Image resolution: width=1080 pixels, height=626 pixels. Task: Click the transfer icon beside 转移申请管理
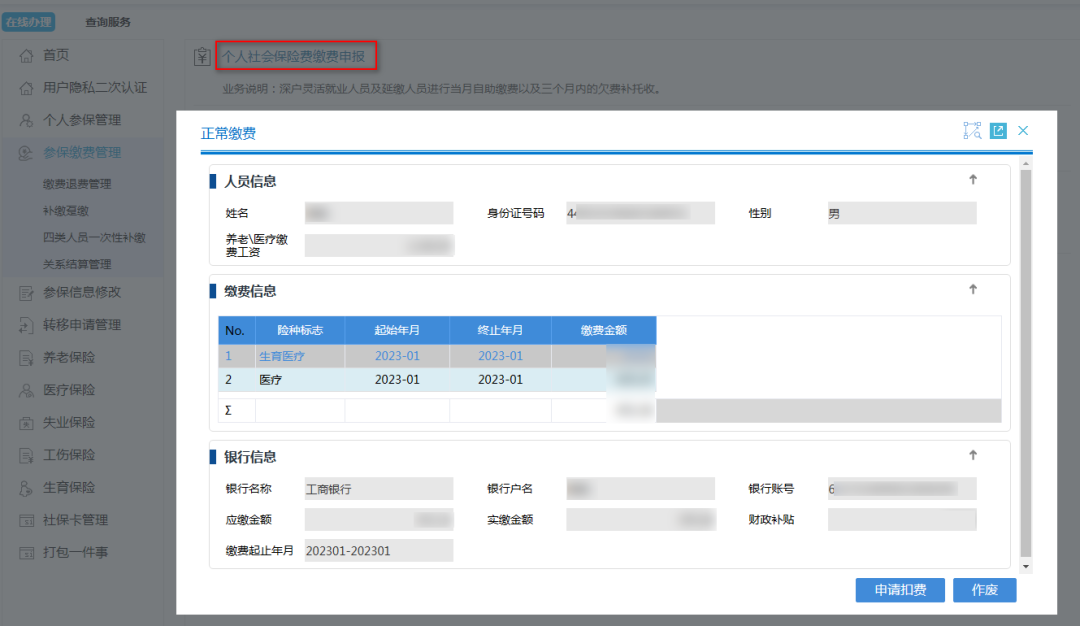click(x=26, y=325)
